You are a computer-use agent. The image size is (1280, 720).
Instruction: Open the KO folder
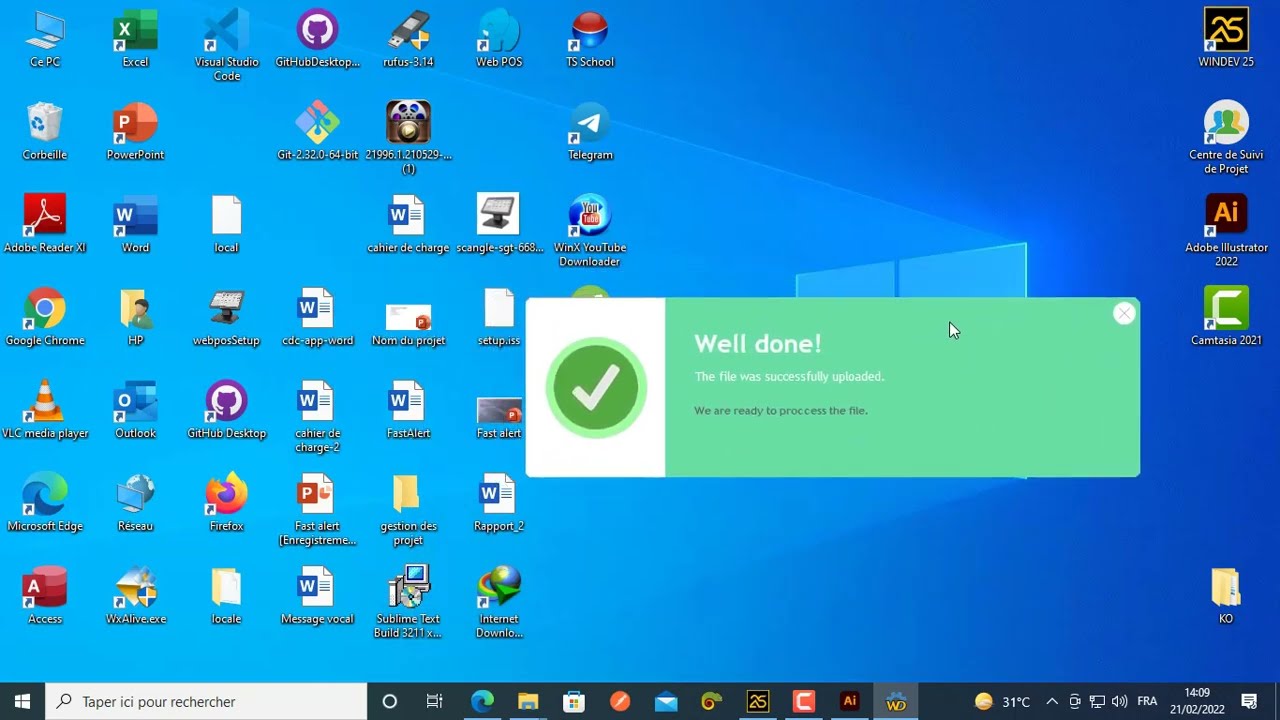click(x=1226, y=596)
